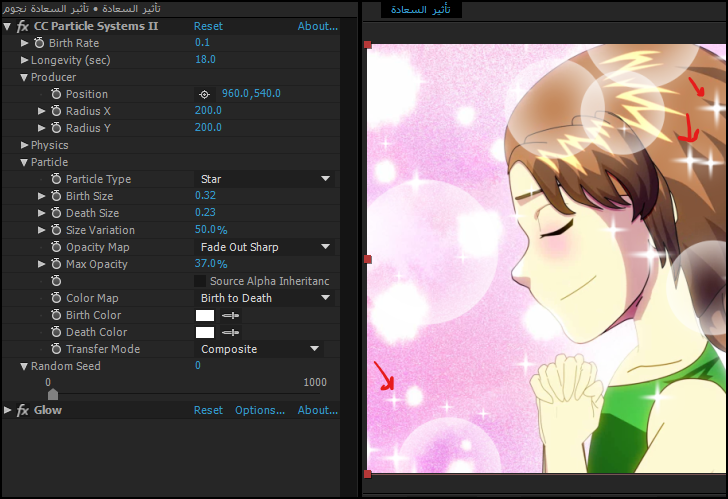
Task: Collapse the Particle group
Action: pos(24,162)
